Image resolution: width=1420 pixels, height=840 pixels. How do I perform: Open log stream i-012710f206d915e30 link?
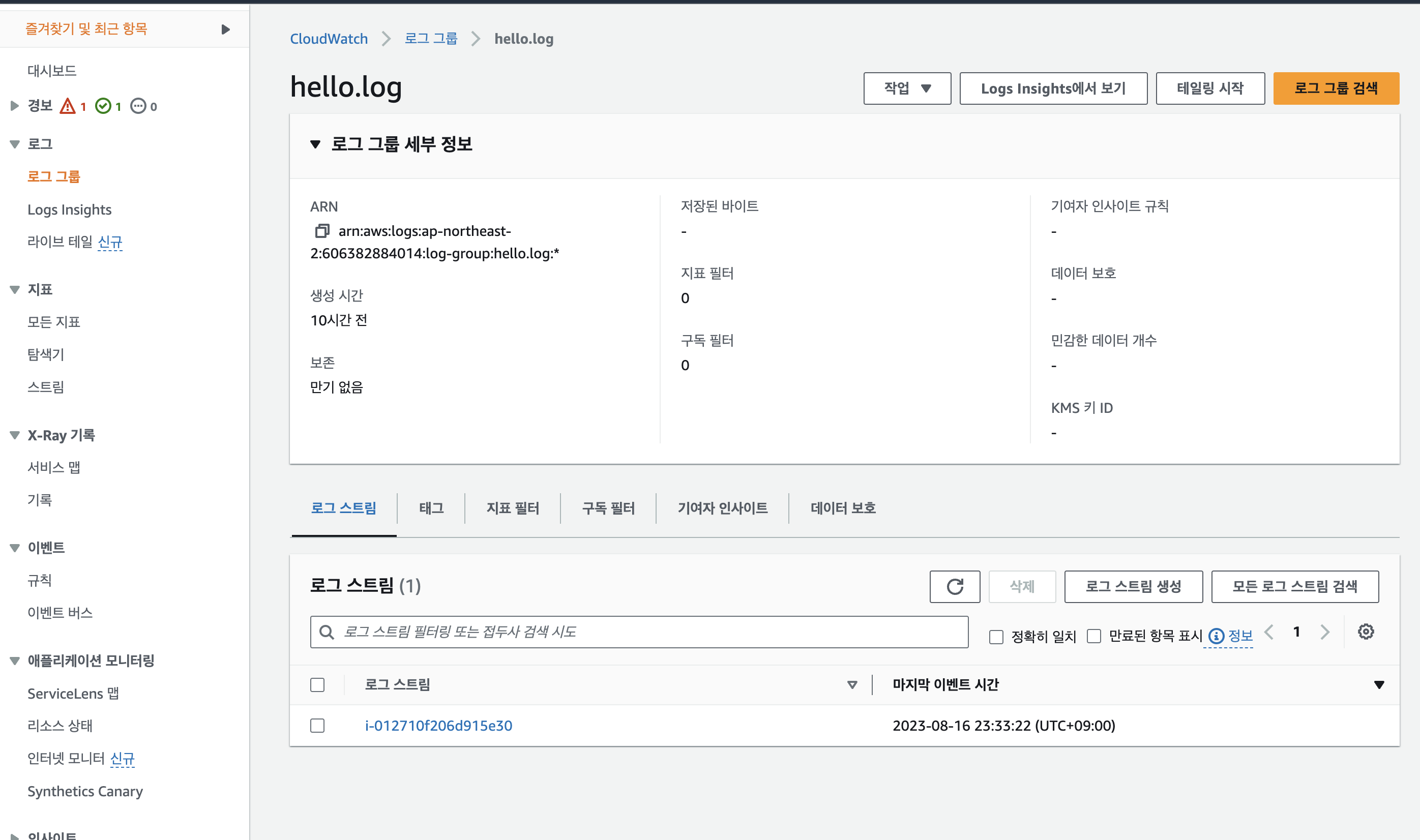[x=439, y=726]
